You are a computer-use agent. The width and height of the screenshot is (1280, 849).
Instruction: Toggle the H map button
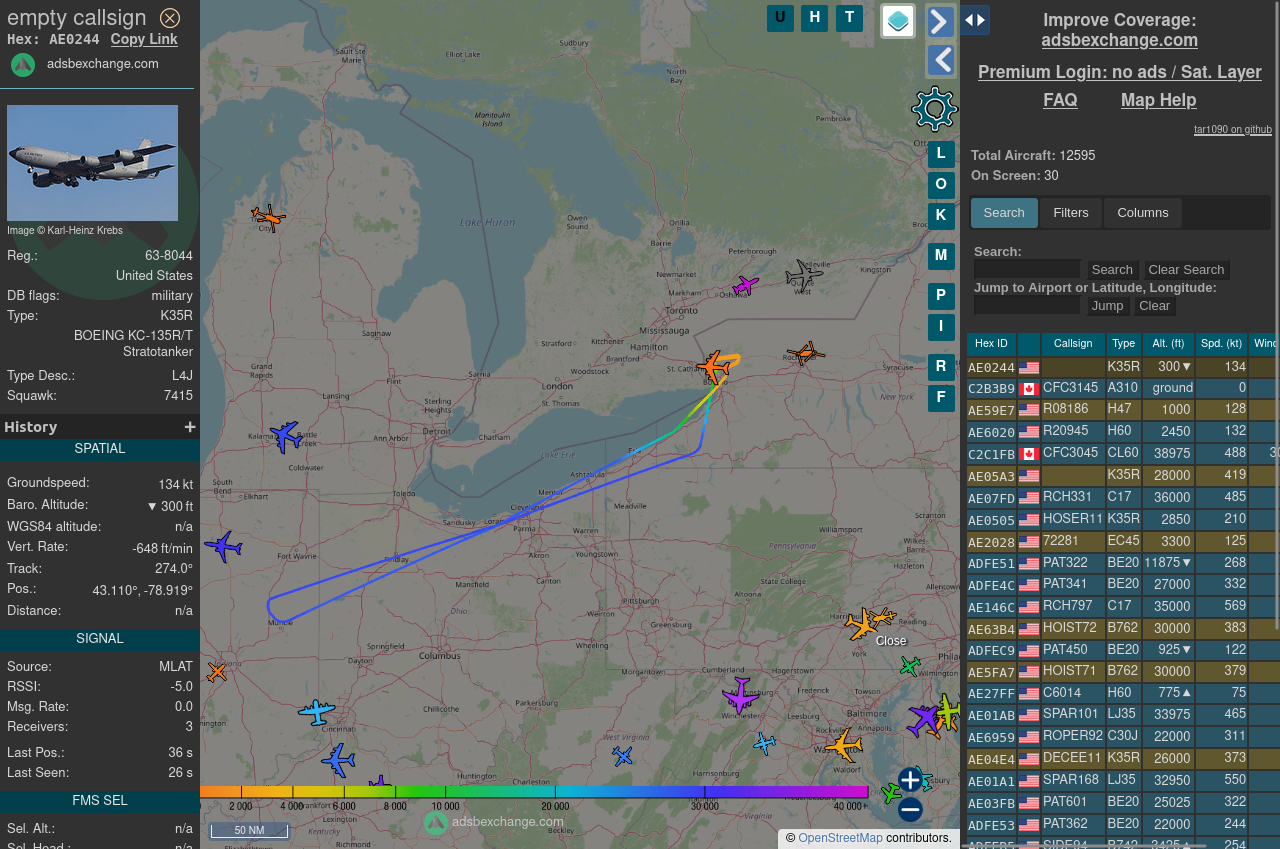pos(814,18)
